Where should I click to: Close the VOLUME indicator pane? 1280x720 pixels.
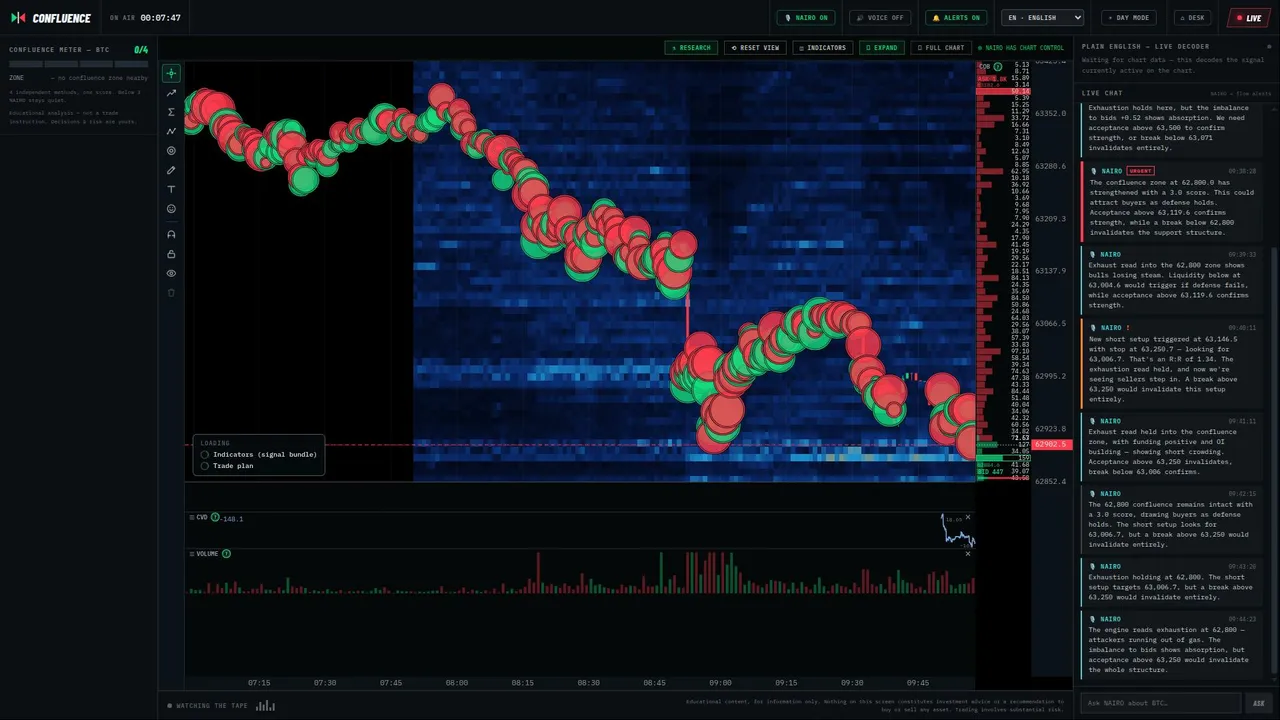[x=967, y=554]
